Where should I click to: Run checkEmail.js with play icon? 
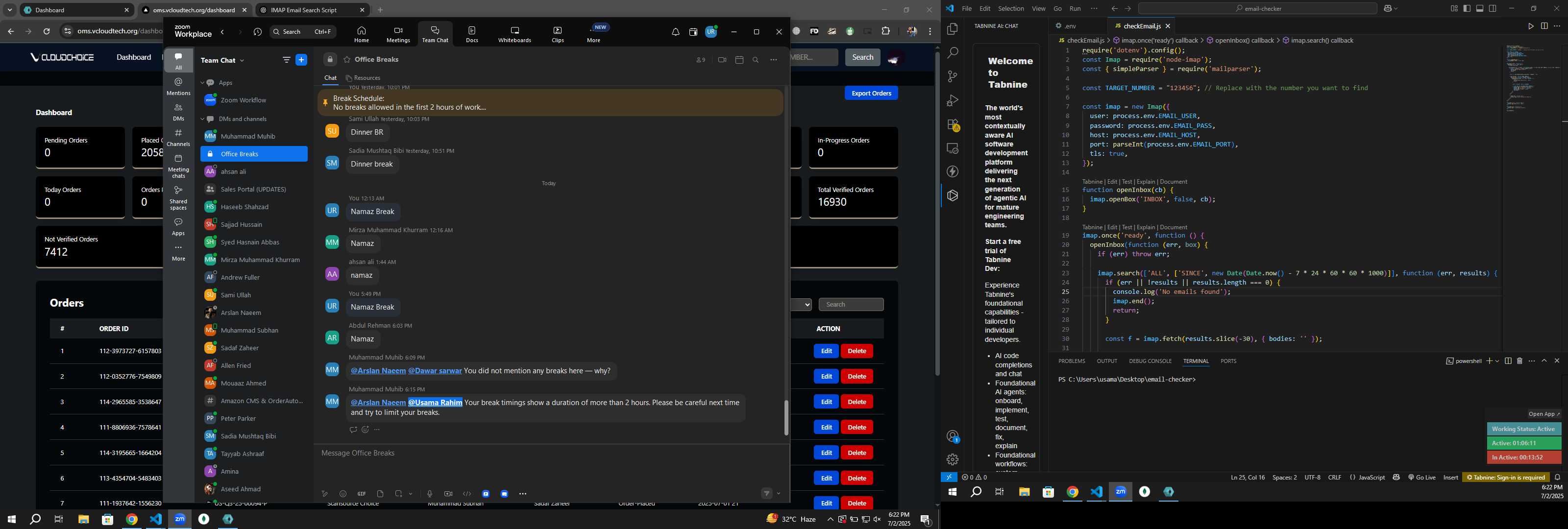click(1531, 26)
